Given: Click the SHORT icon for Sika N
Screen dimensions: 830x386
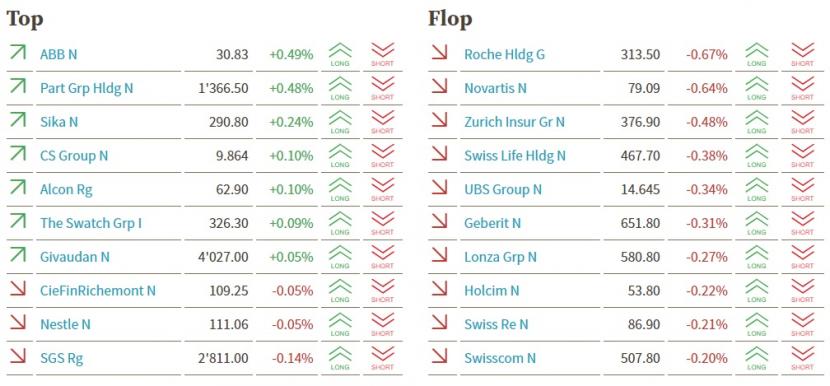Looking at the screenshot, I should click(x=382, y=122).
